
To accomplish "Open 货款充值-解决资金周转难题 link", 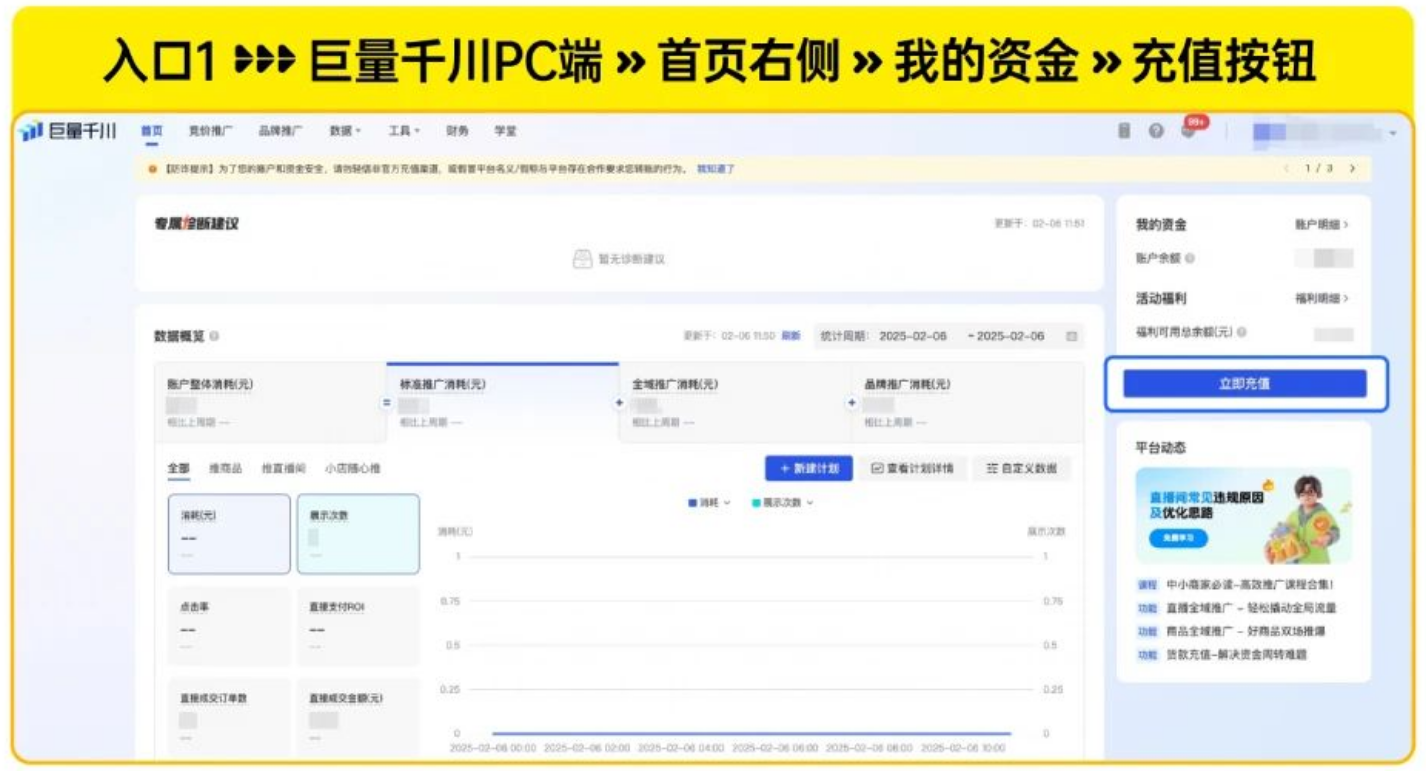I will click(x=1236, y=655).
